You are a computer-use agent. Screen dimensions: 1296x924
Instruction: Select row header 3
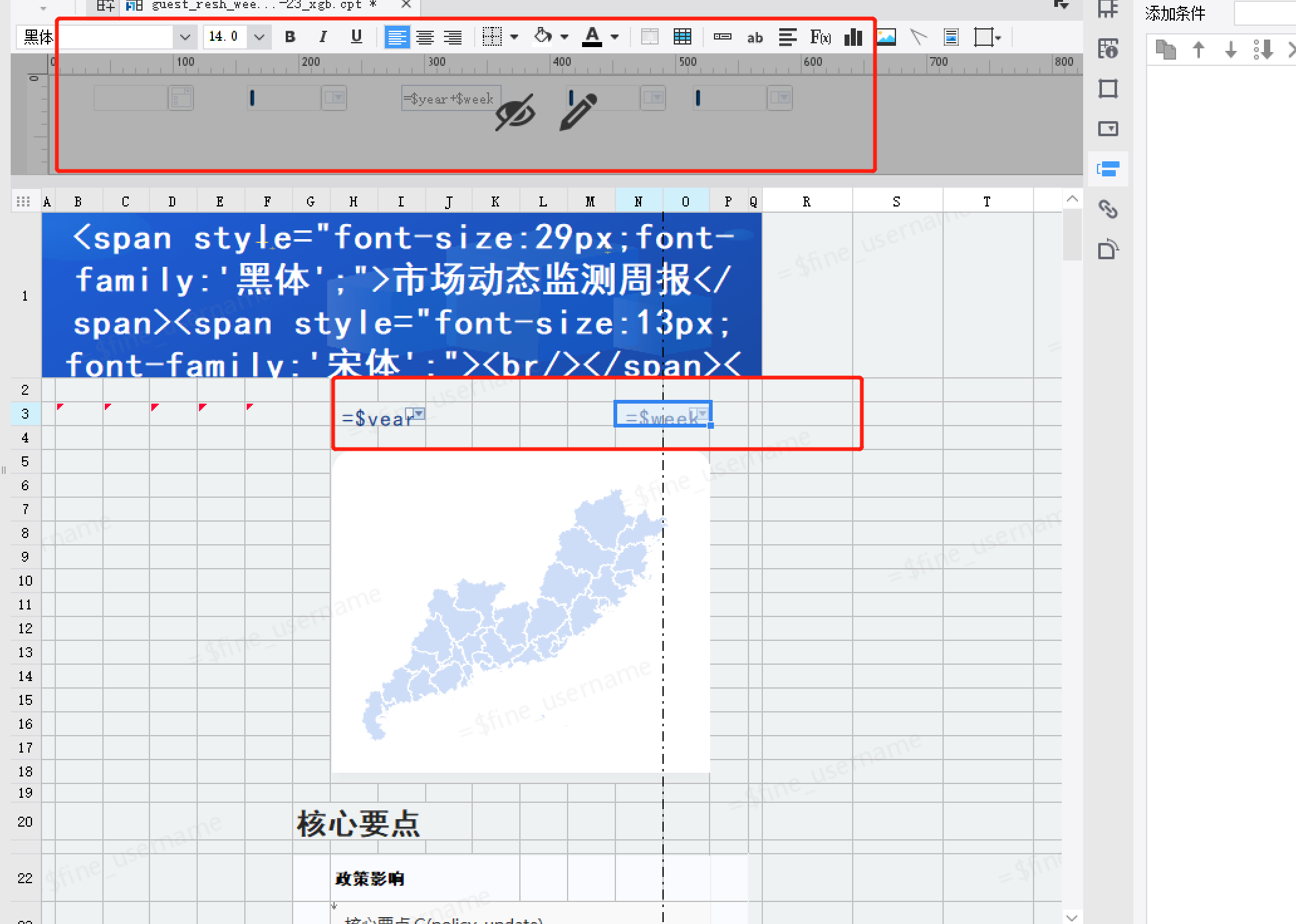click(x=25, y=414)
